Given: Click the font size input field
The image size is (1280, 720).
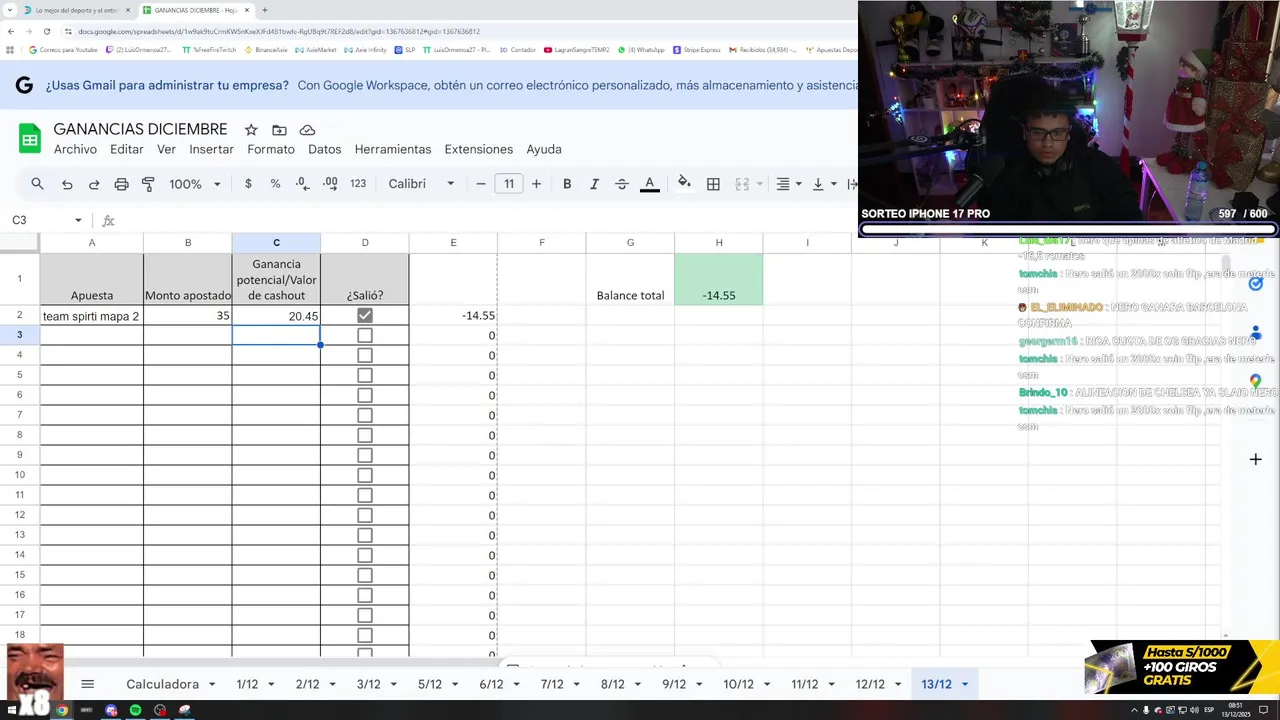Looking at the screenshot, I should [x=509, y=184].
